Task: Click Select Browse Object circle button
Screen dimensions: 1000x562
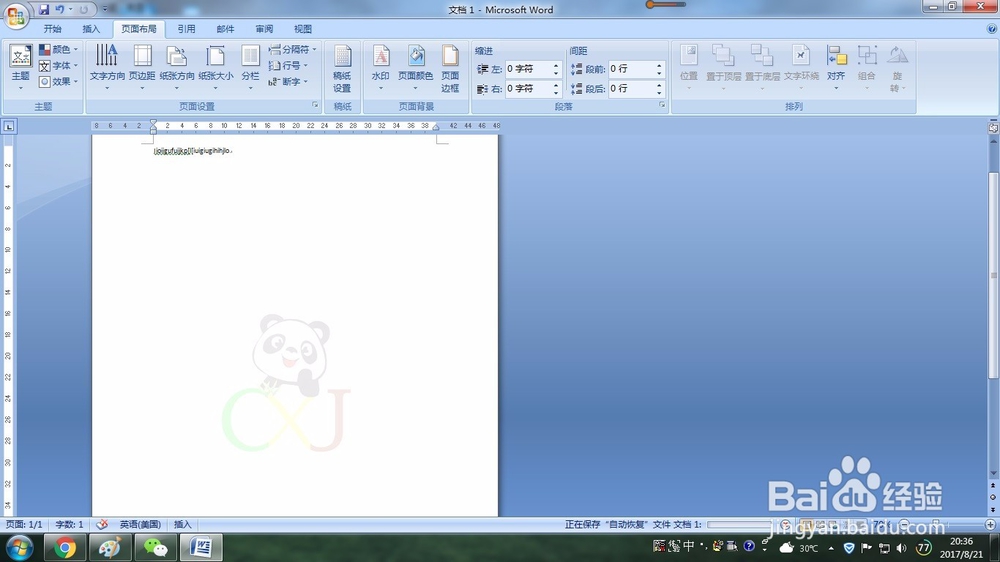Action: pos(993,498)
